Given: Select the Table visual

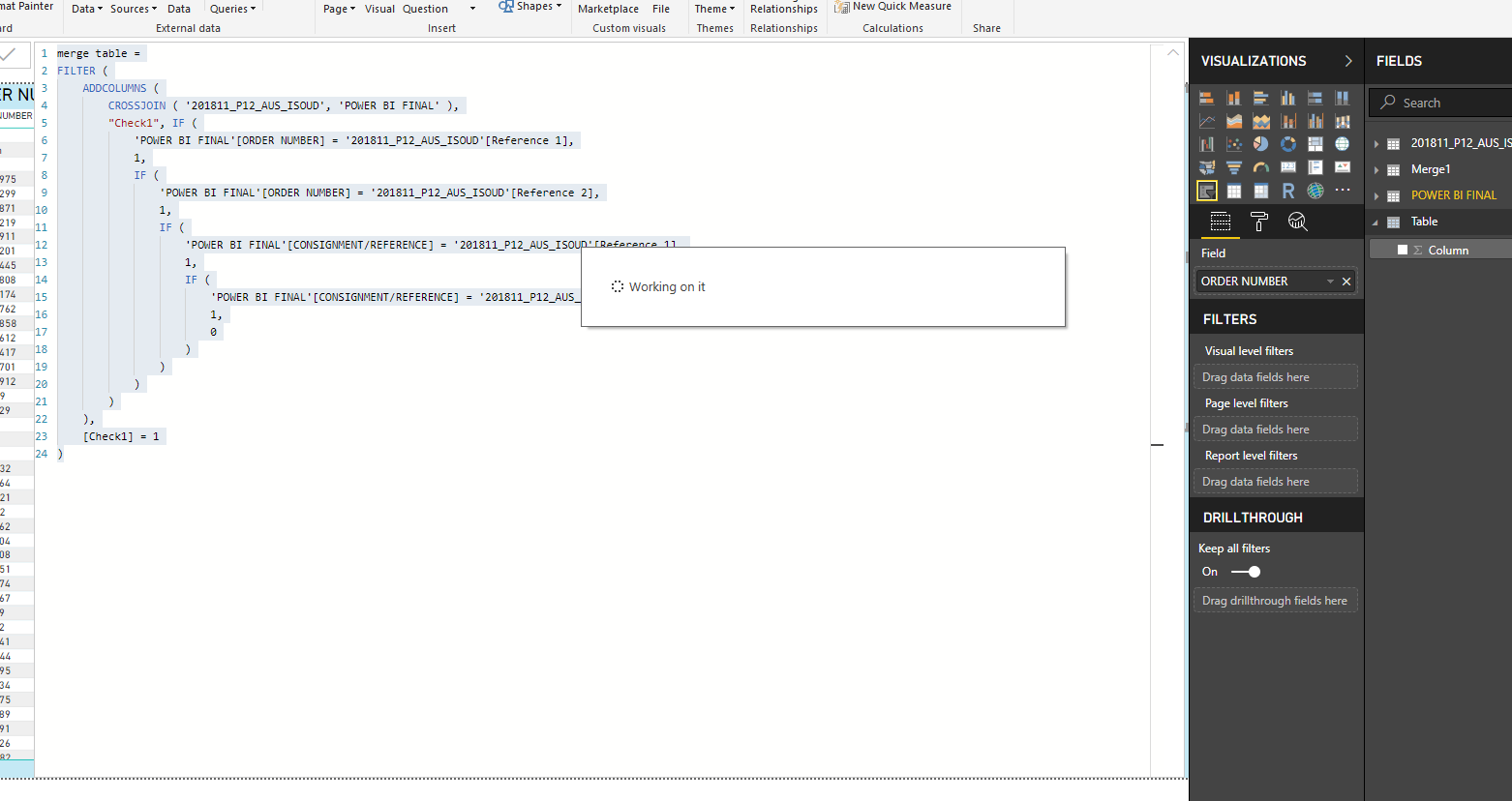Looking at the screenshot, I should 1234,191.
